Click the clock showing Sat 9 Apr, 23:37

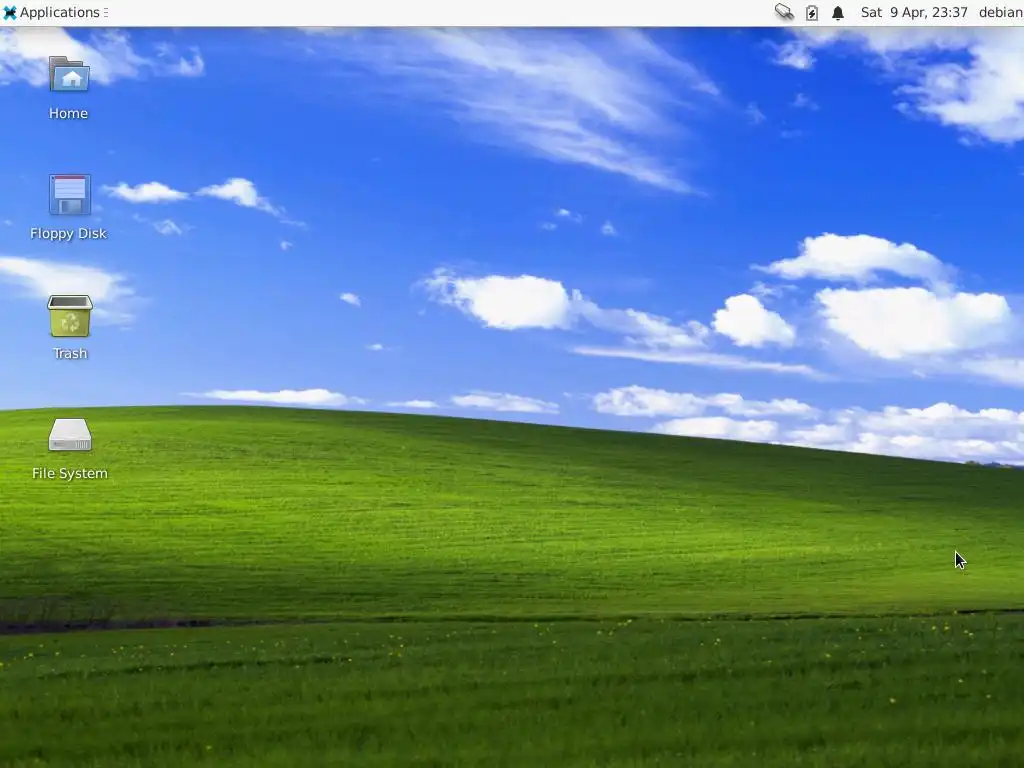914,12
